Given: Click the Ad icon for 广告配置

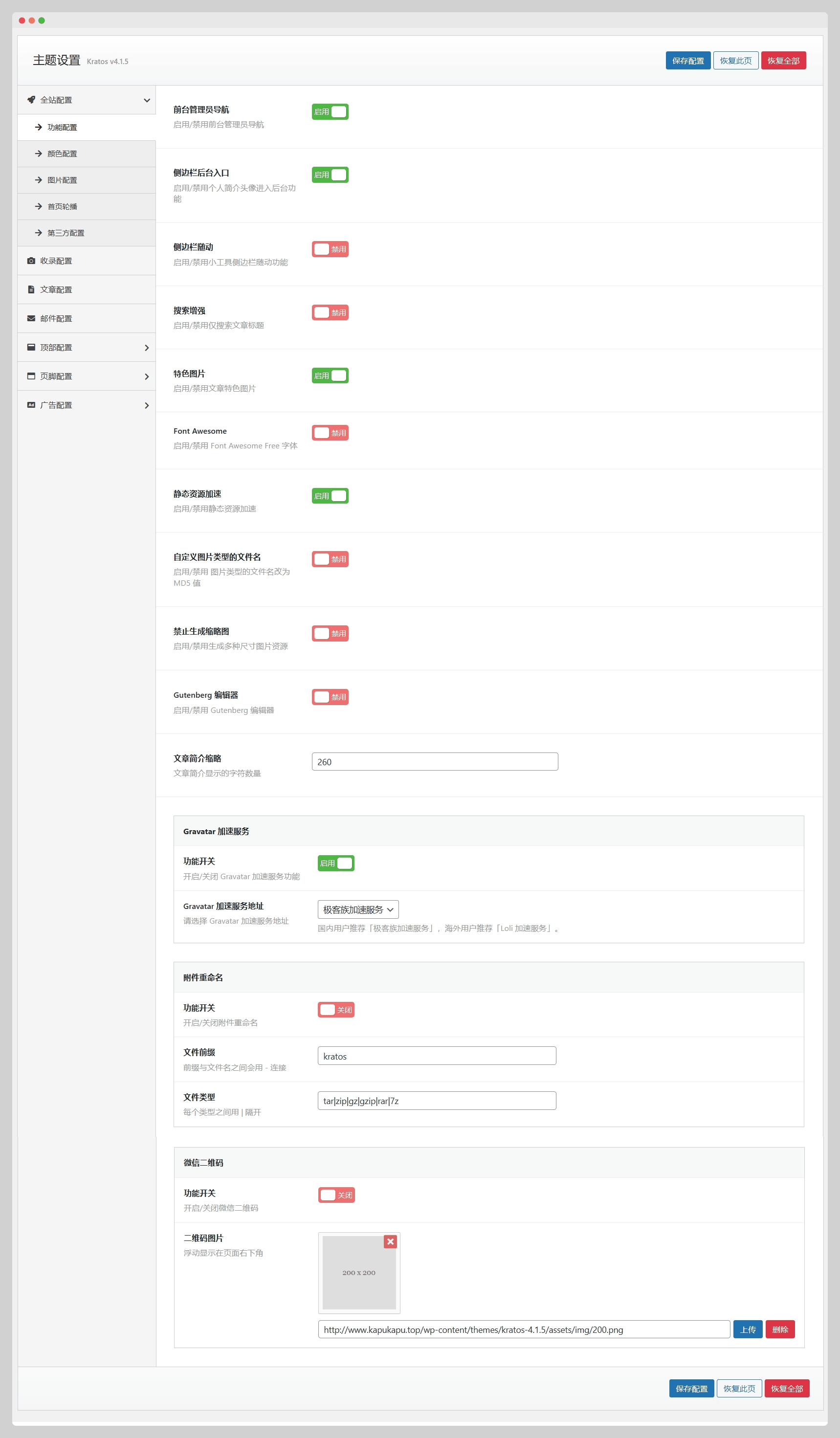Looking at the screenshot, I should [x=31, y=405].
